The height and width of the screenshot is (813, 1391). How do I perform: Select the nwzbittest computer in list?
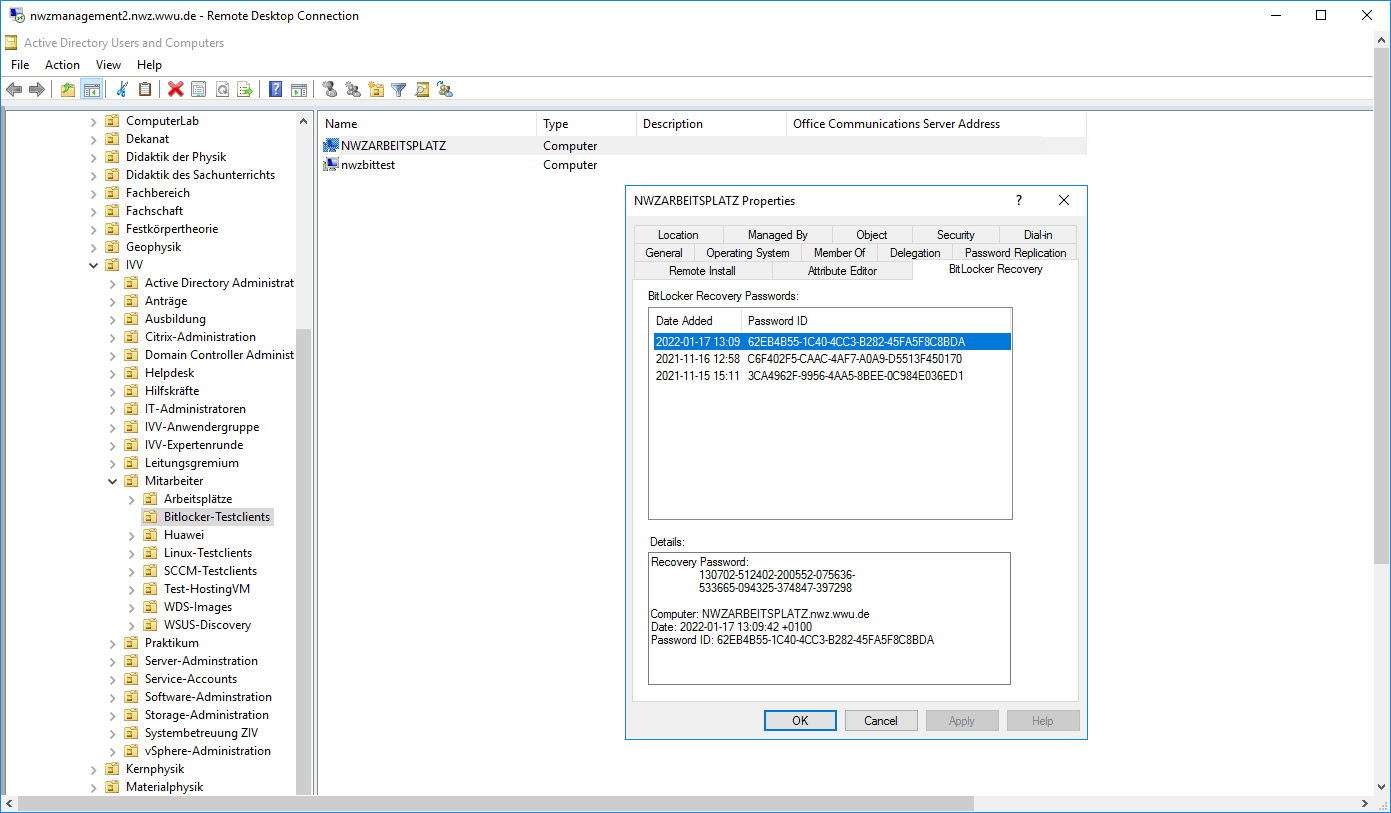click(367, 165)
